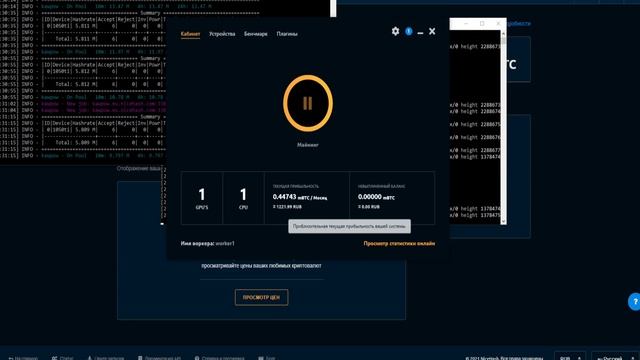Switch to the Устройства tab
Screen dimensions: 640x360
tap(222, 34)
